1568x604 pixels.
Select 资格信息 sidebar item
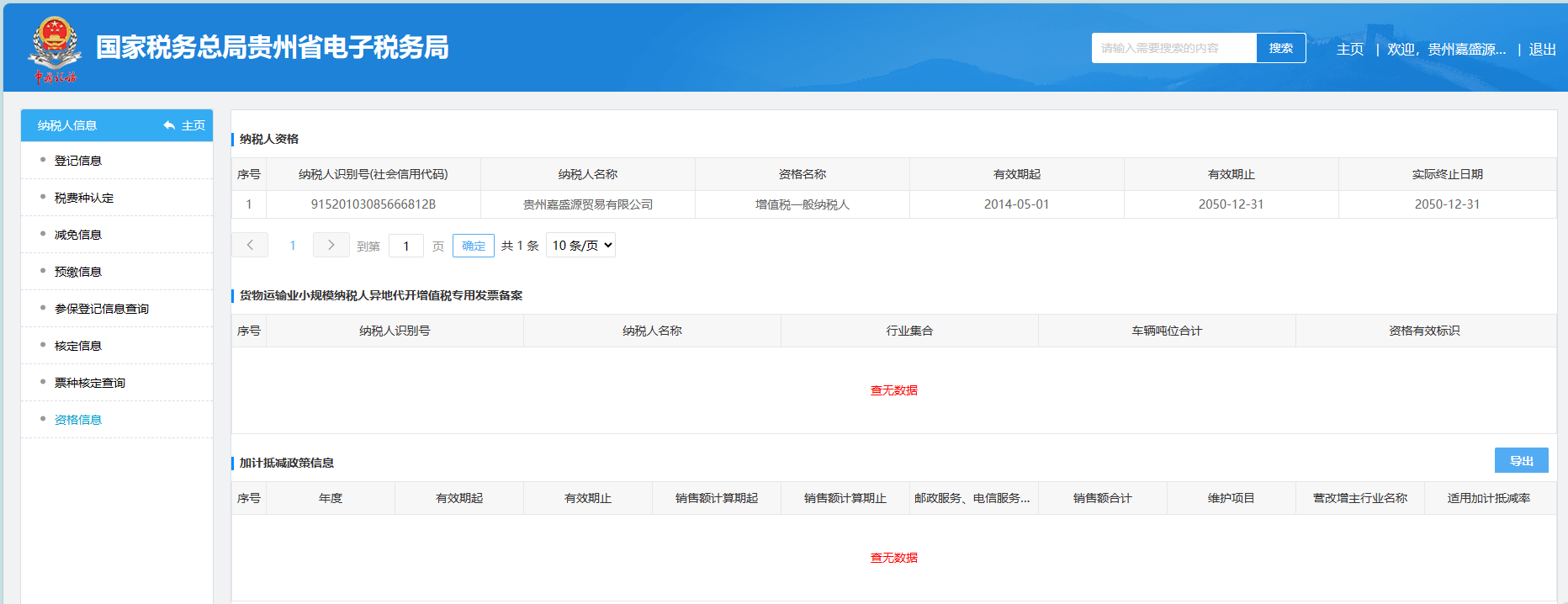pos(78,420)
